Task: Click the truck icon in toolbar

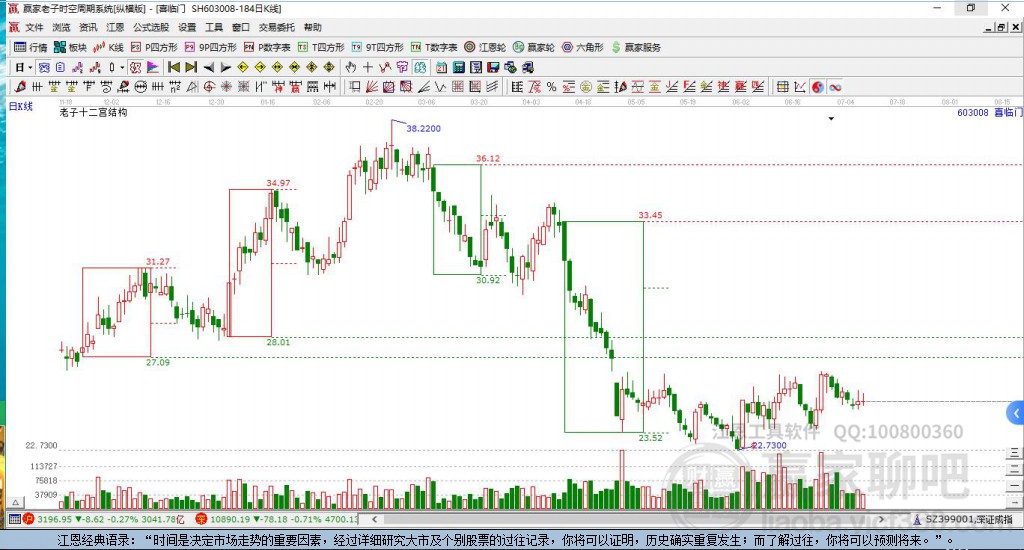Action: click(528, 67)
